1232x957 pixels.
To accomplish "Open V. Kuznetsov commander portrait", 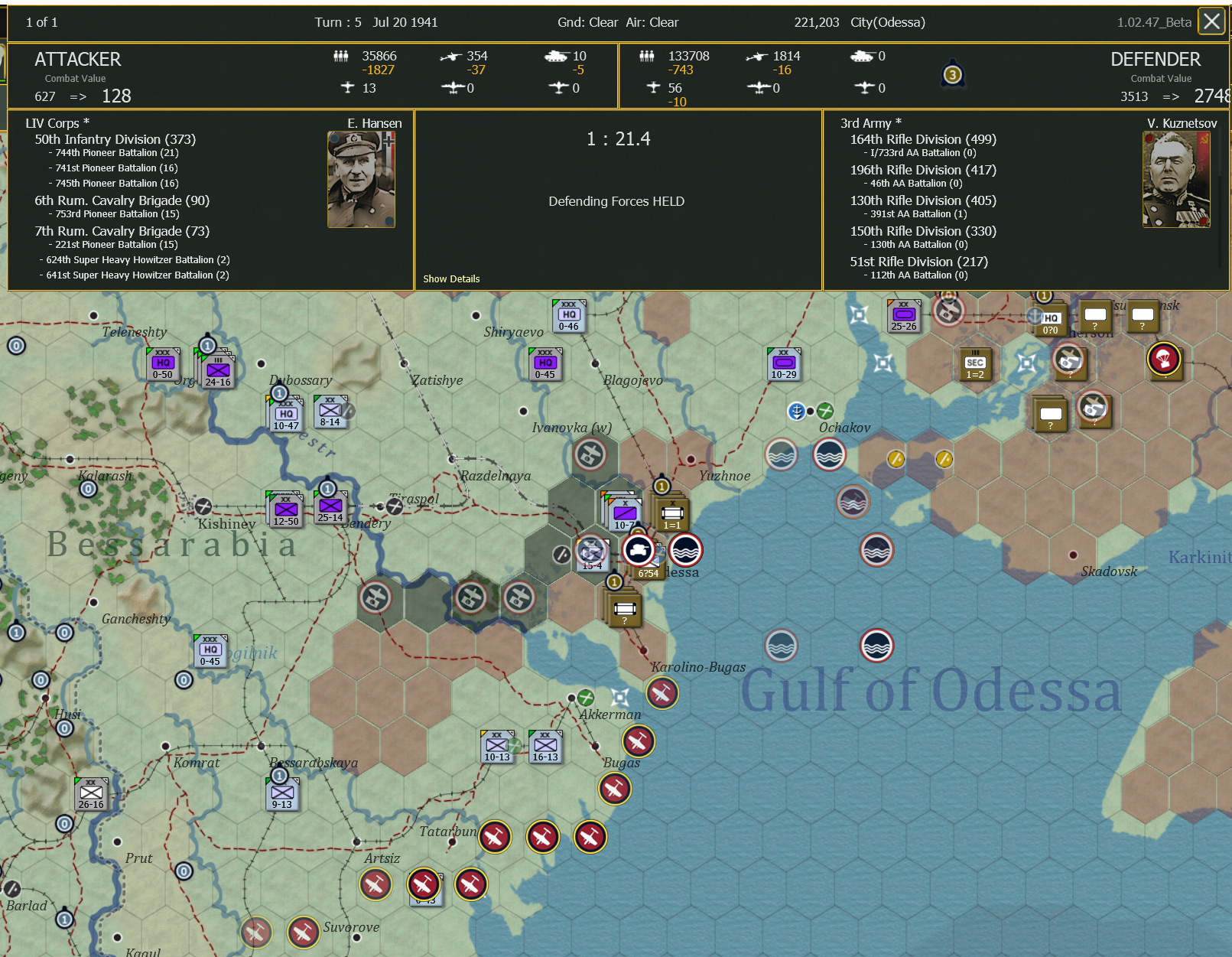I will [x=1176, y=179].
